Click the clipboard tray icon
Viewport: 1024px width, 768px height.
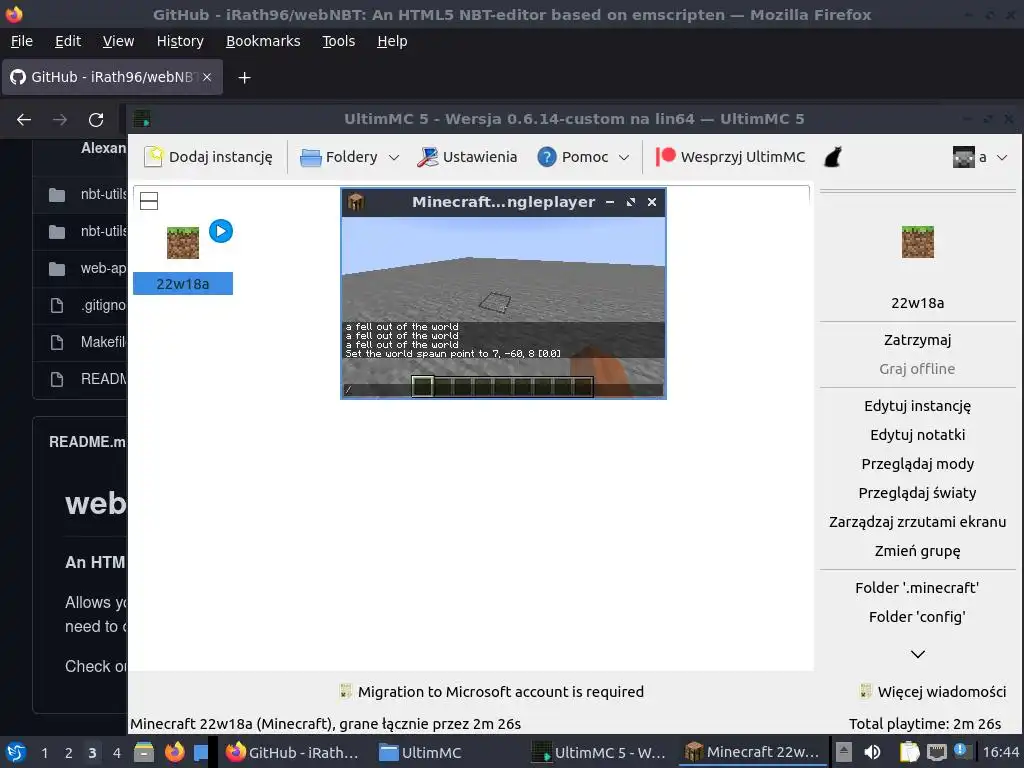(x=909, y=752)
